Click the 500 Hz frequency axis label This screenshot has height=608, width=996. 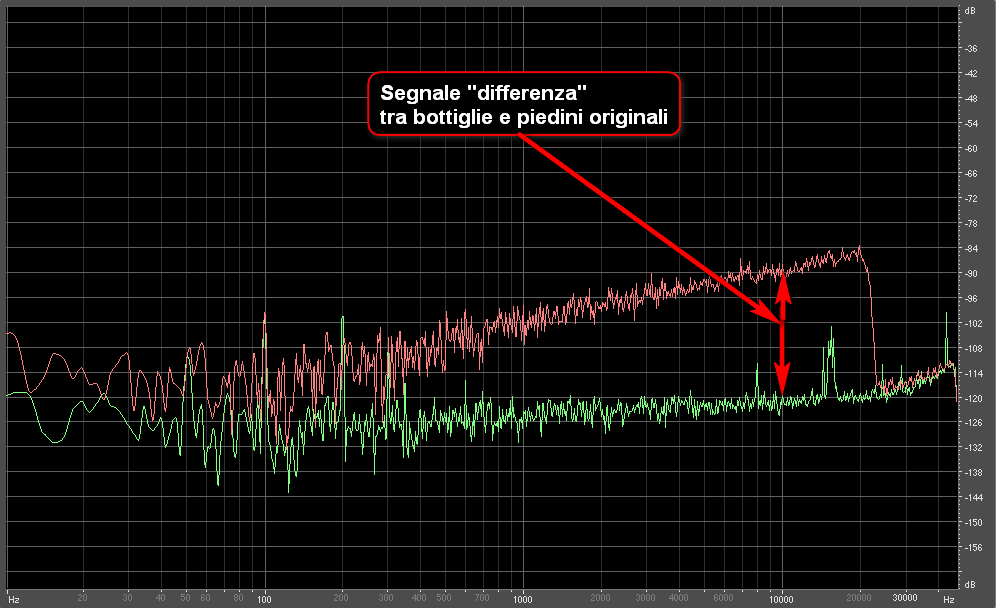coord(443,598)
